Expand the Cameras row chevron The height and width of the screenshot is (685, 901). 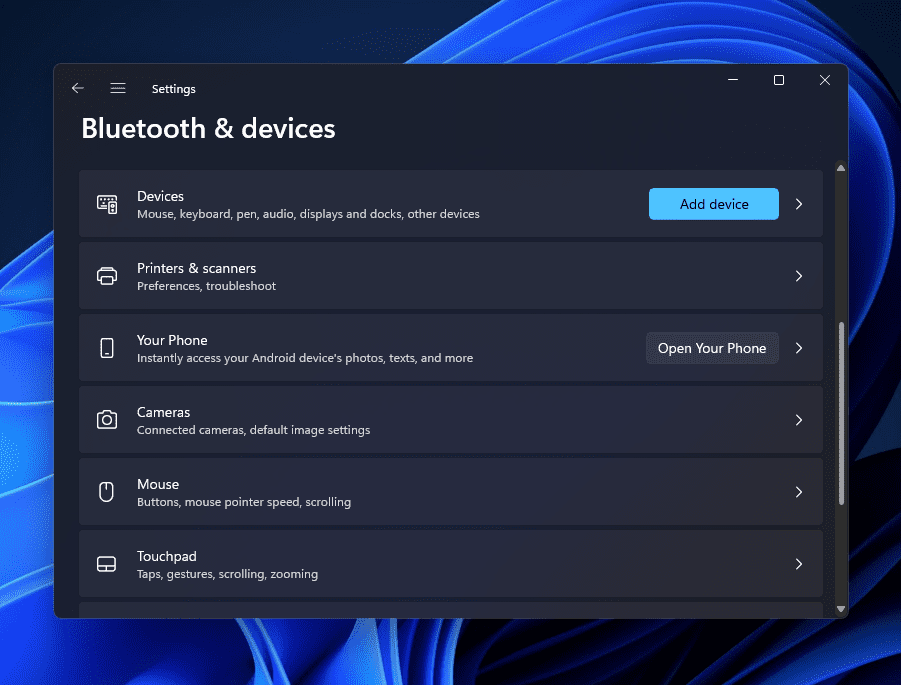click(x=799, y=420)
